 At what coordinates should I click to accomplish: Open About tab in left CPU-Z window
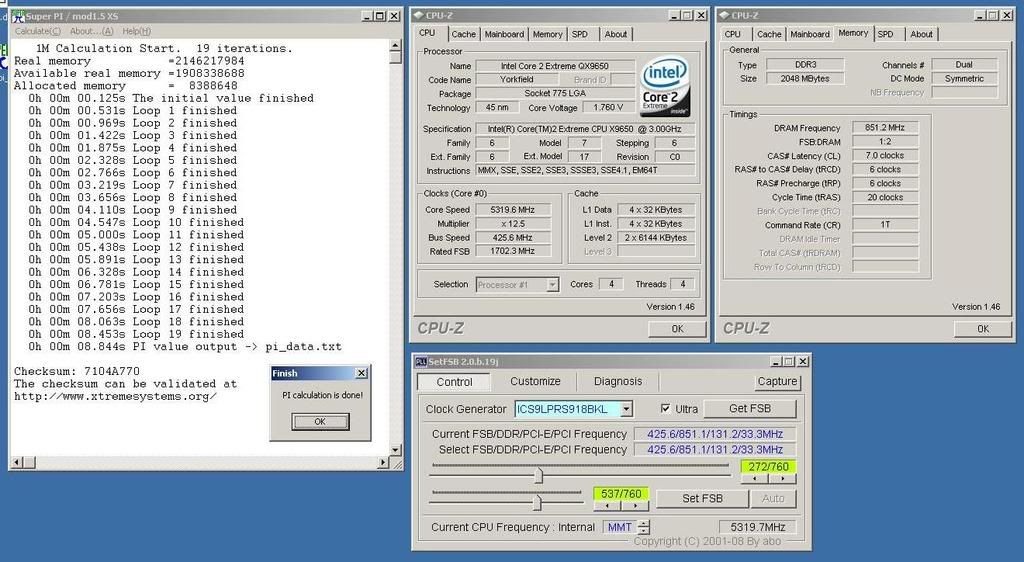(615, 34)
